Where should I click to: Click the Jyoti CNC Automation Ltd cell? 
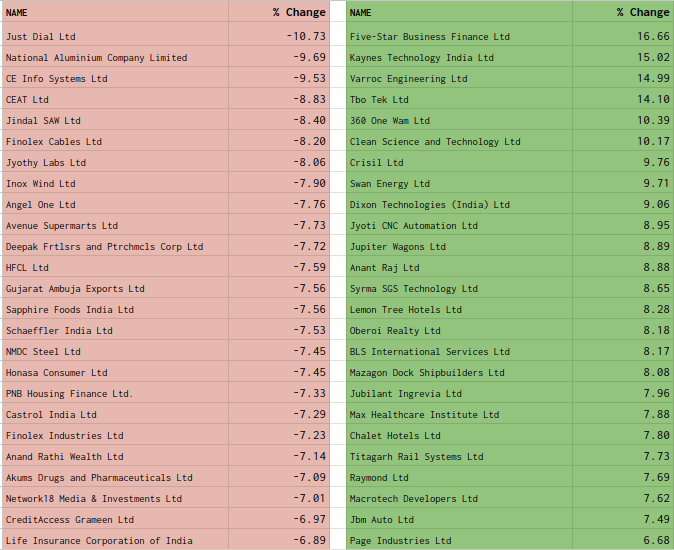point(459,226)
